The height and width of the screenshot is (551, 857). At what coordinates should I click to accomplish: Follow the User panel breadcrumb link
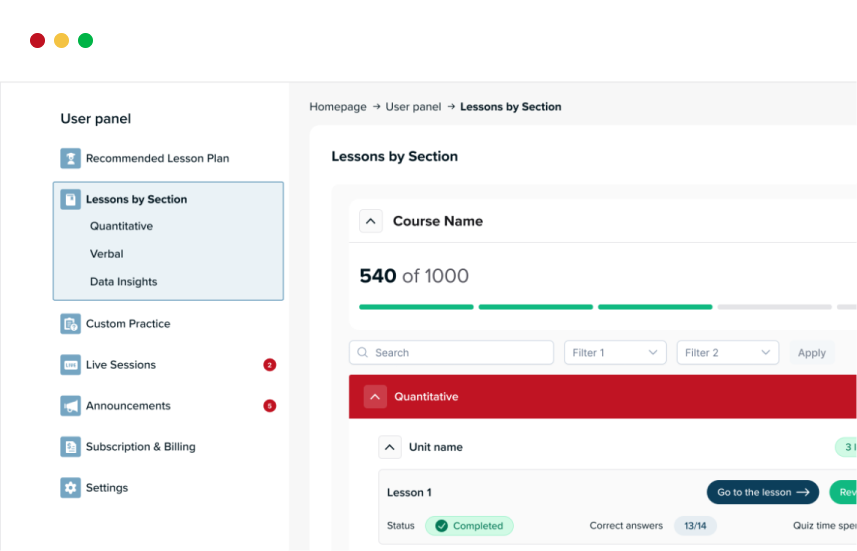pos(413,107)
